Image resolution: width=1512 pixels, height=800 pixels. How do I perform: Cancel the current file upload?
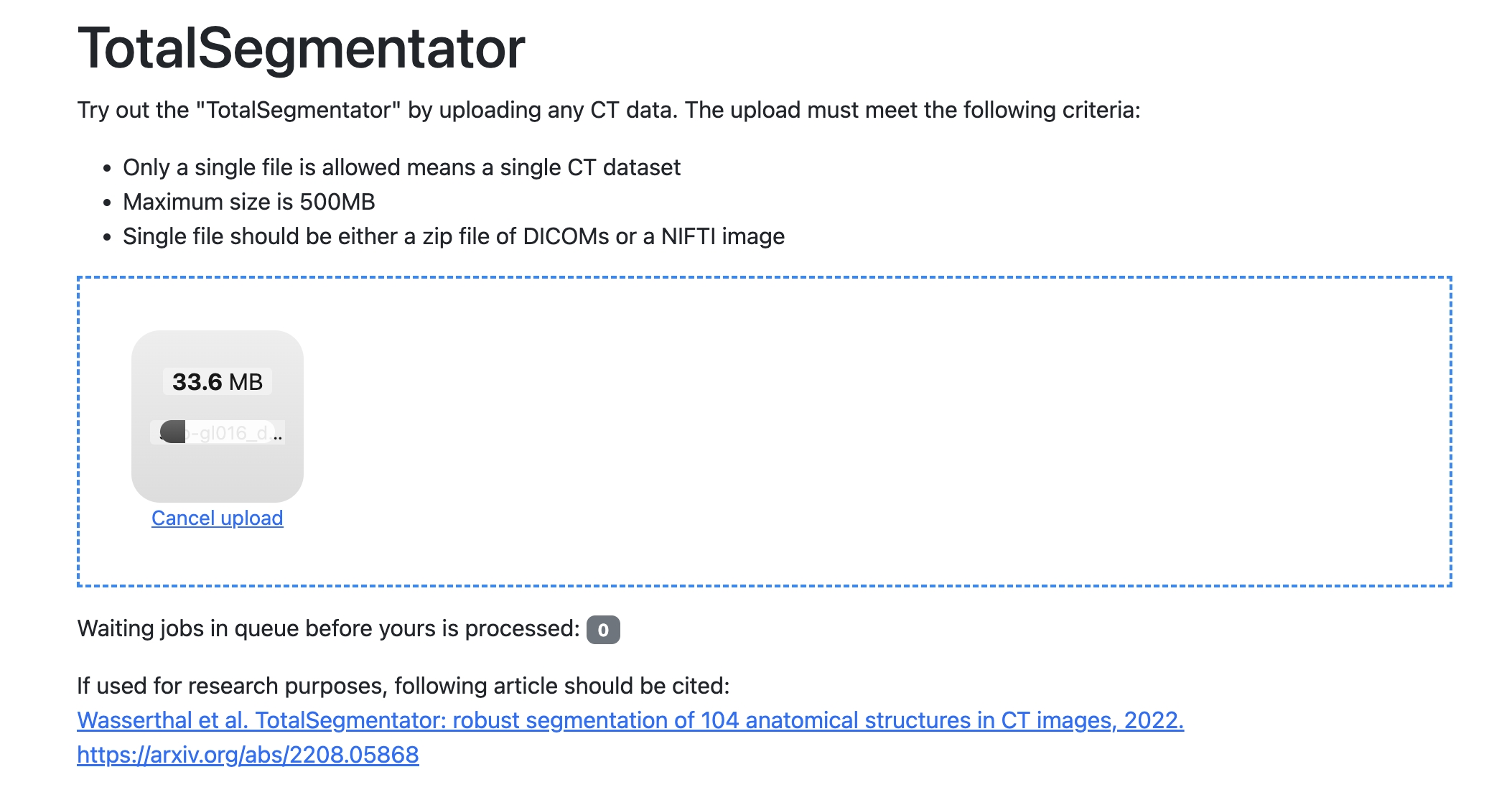[217, 518]
